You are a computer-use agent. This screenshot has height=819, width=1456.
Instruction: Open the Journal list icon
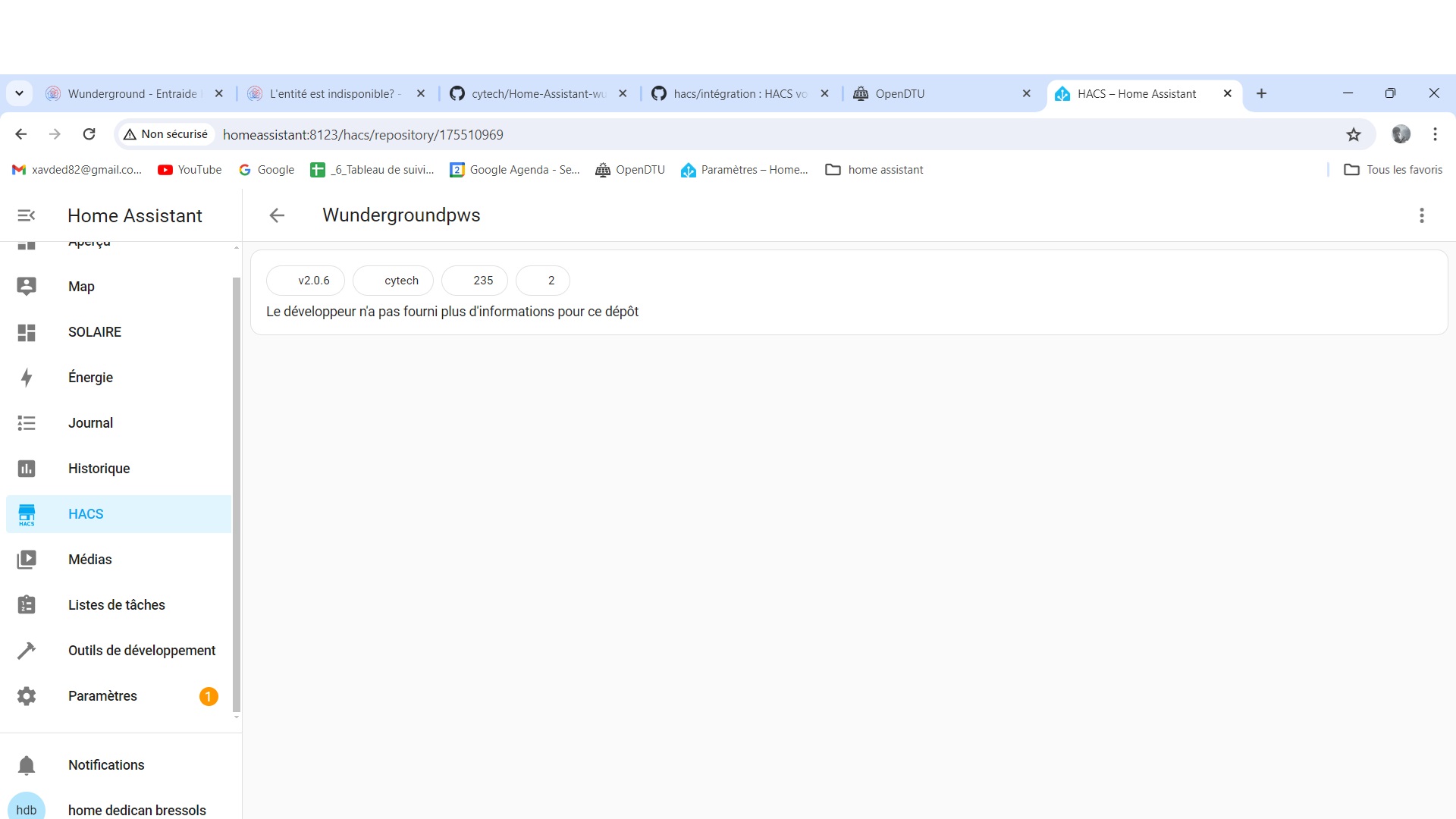[x=27, y=423]
